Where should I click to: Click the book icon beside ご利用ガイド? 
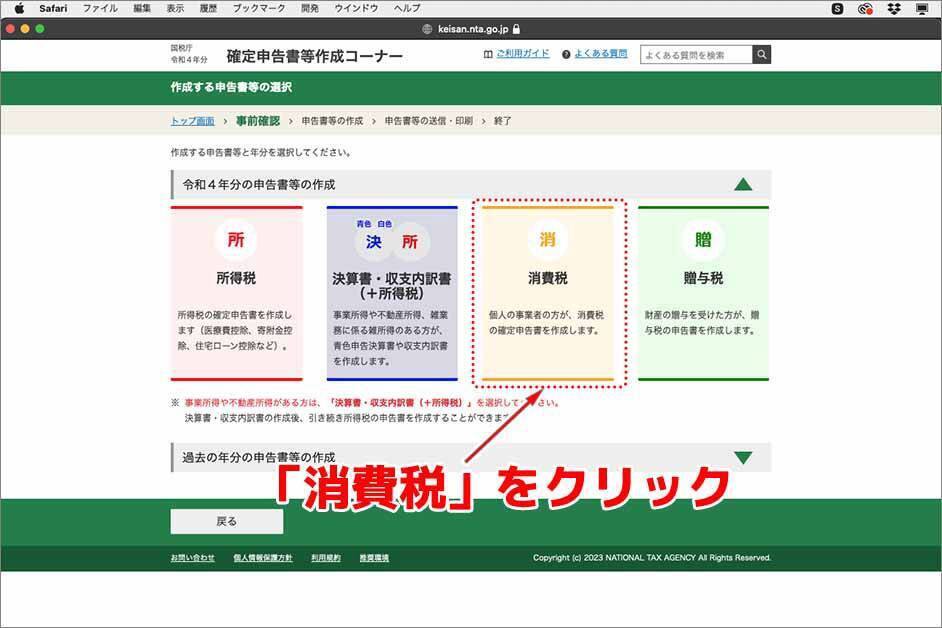pos(488,54)
